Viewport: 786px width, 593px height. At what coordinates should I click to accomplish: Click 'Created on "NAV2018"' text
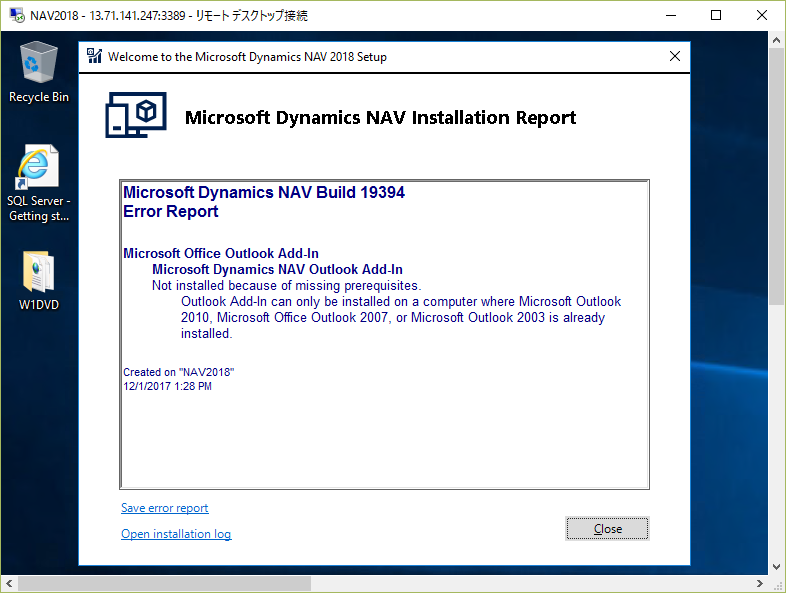178,372
